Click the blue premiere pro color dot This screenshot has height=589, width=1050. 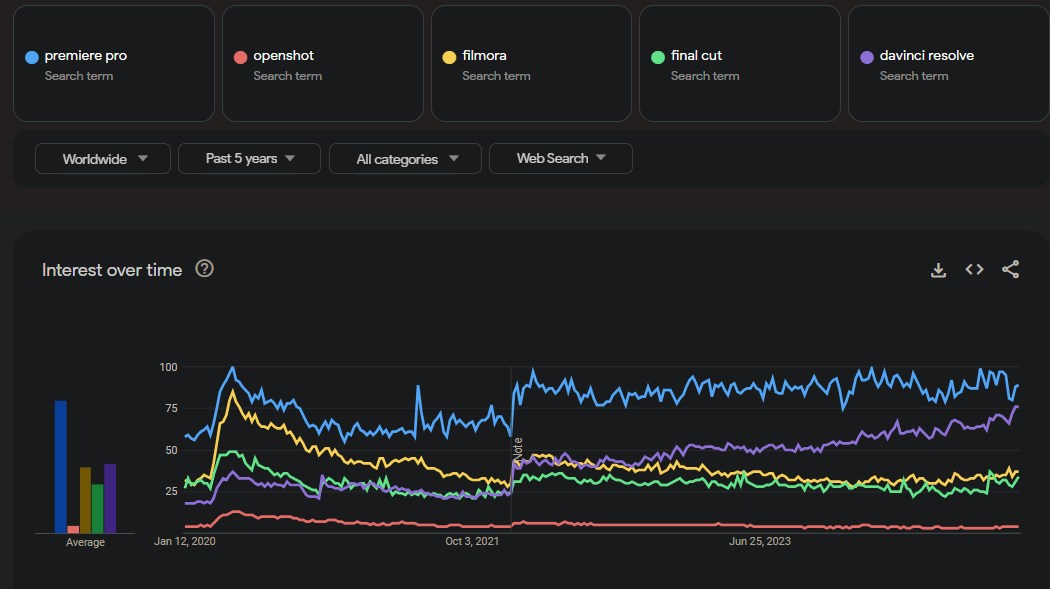(x=32, y=57)
